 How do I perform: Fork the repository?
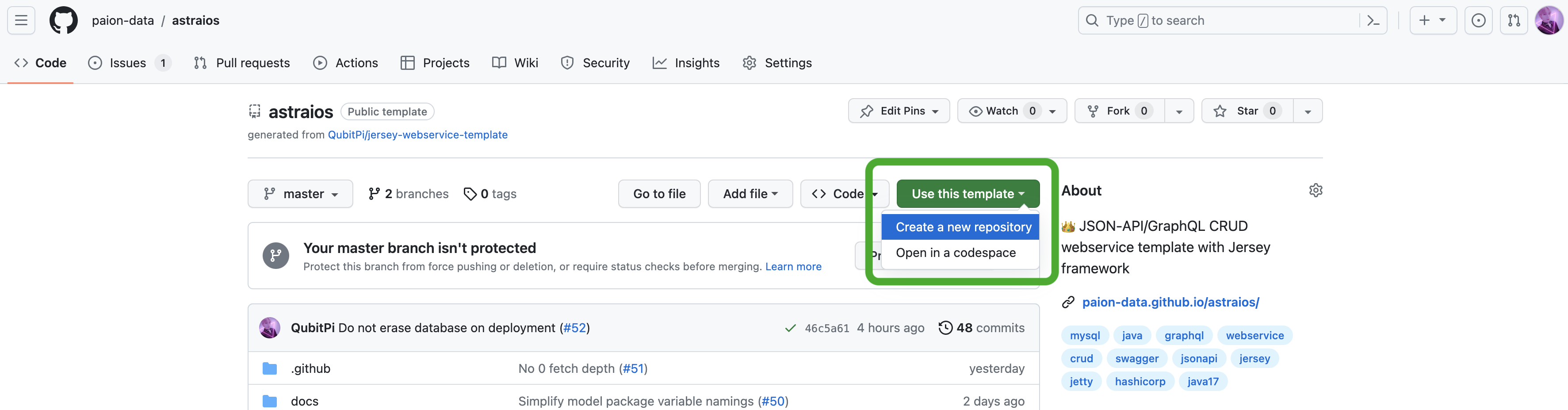(1119, 111)
